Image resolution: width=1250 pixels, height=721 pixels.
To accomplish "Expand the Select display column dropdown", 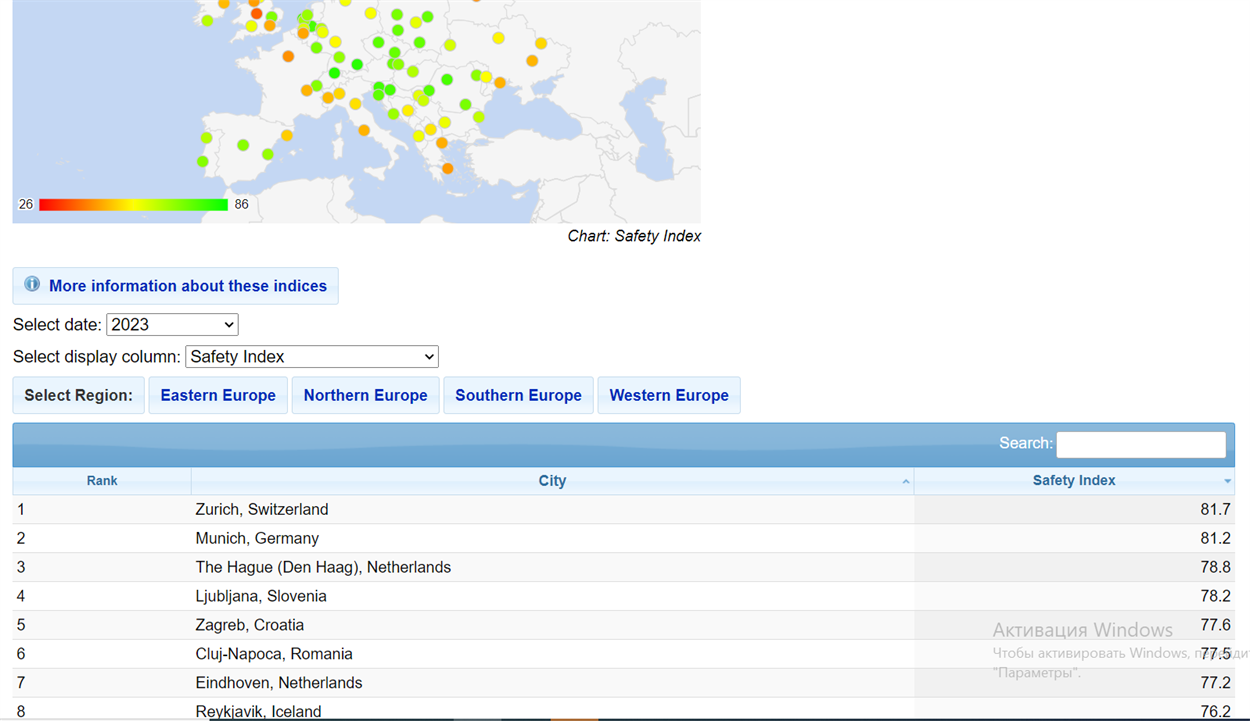I will [x=312, y=357].
